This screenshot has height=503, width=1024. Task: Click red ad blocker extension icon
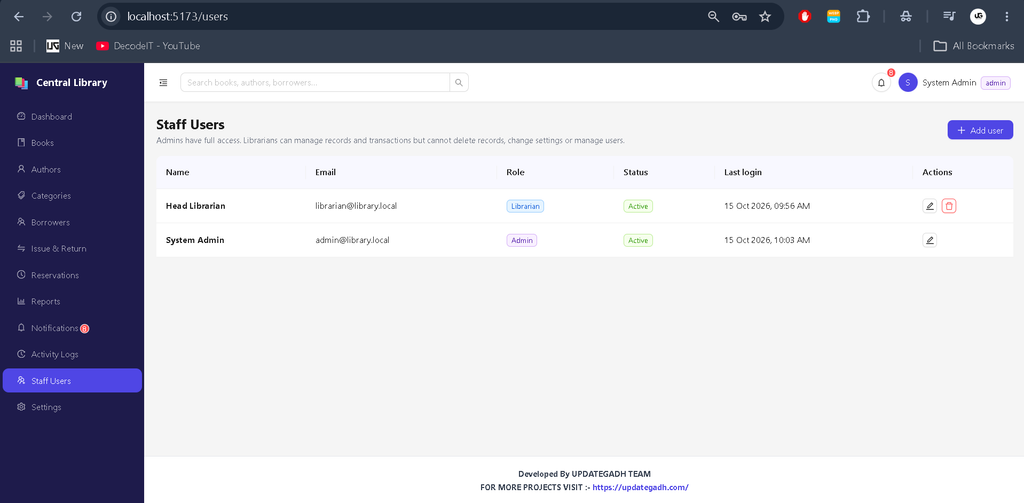(805, 17)
